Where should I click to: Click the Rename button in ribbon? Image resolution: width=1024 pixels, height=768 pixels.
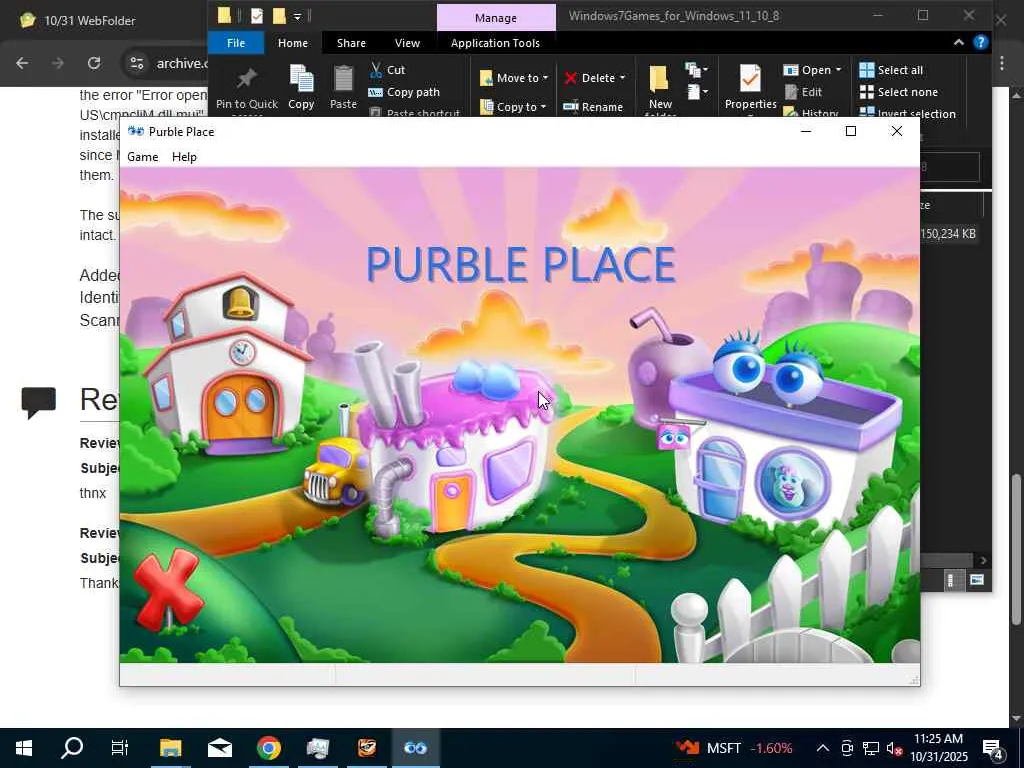pyautogui.click(x=593, y=106)
